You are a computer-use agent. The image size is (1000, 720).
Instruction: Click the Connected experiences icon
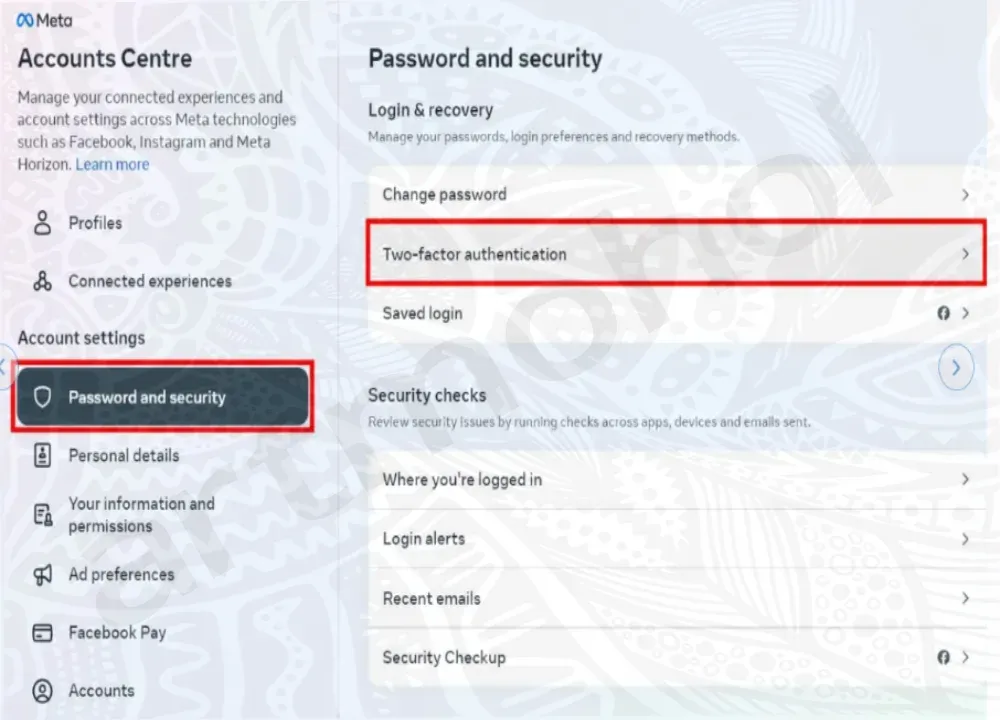tap(42, 282)
